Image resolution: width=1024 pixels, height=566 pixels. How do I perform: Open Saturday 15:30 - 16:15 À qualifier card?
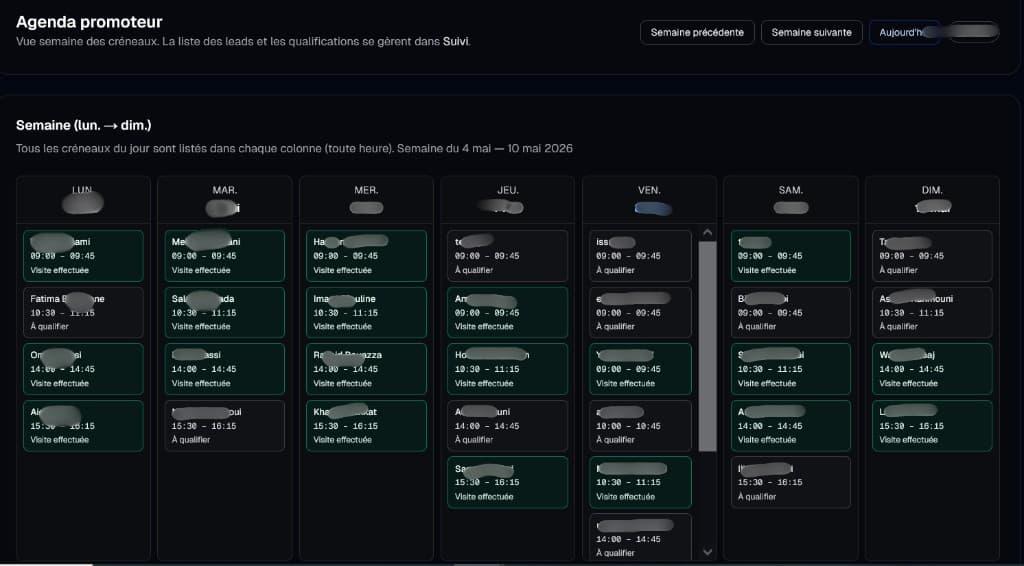(790, 482)
